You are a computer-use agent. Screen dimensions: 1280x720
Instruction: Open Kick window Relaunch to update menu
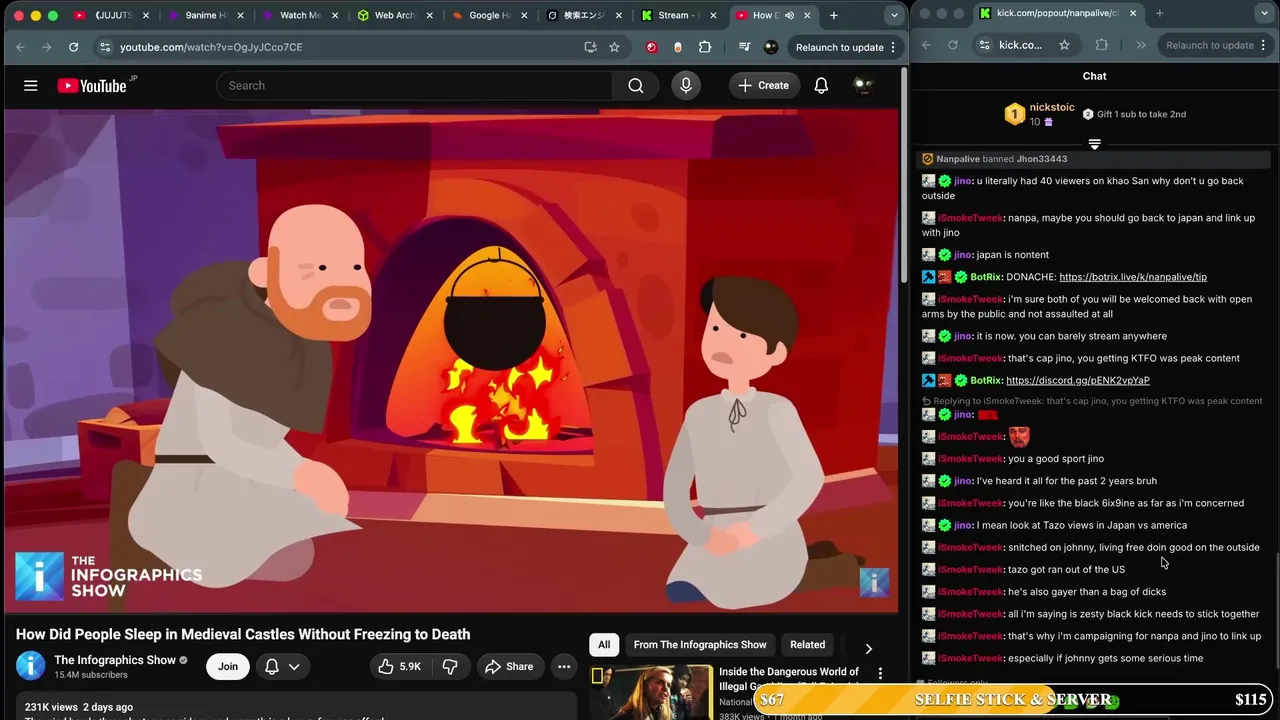click(x=1215, y=45)
